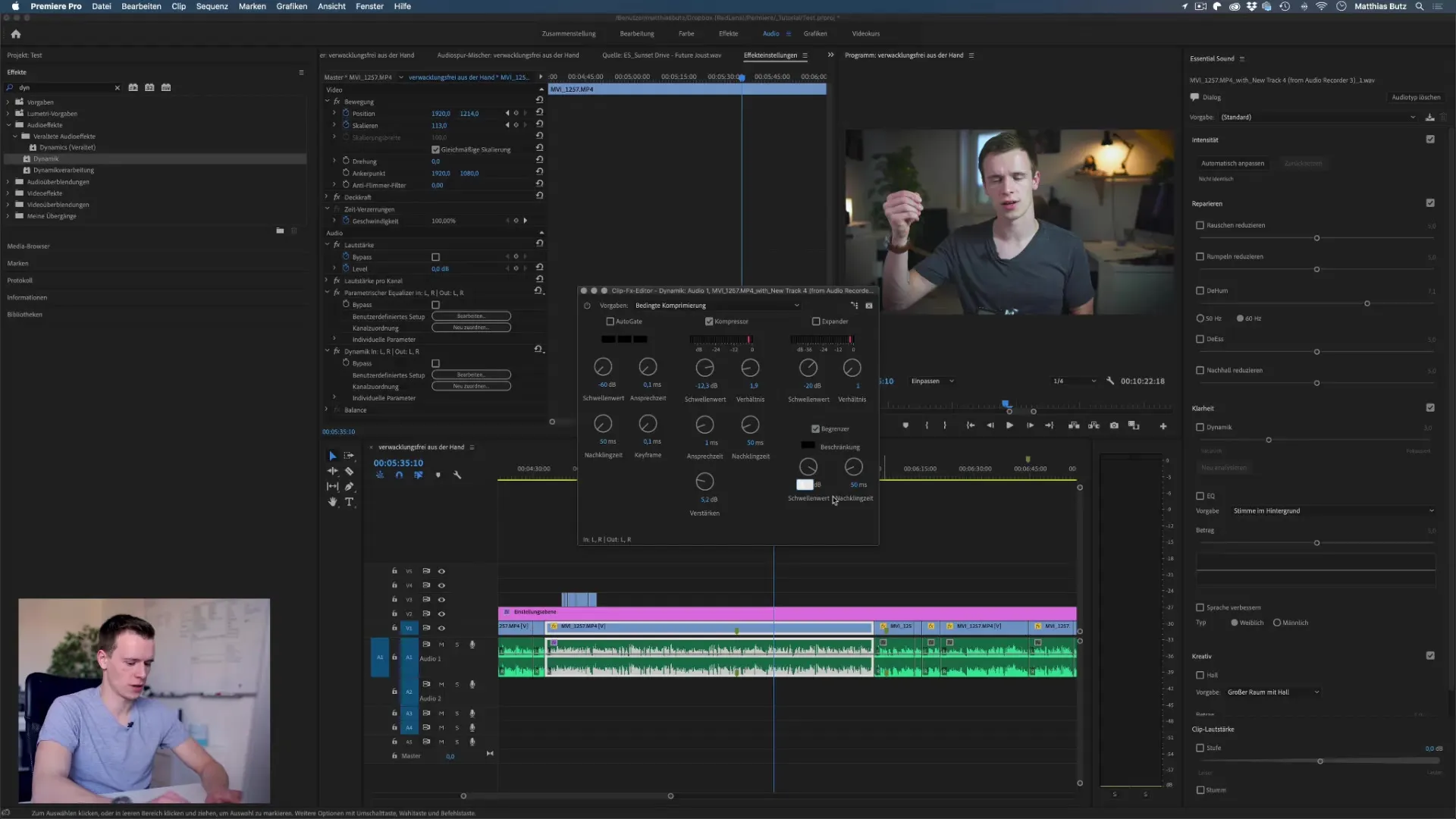Select the 50 Hz radio button

1200,318
